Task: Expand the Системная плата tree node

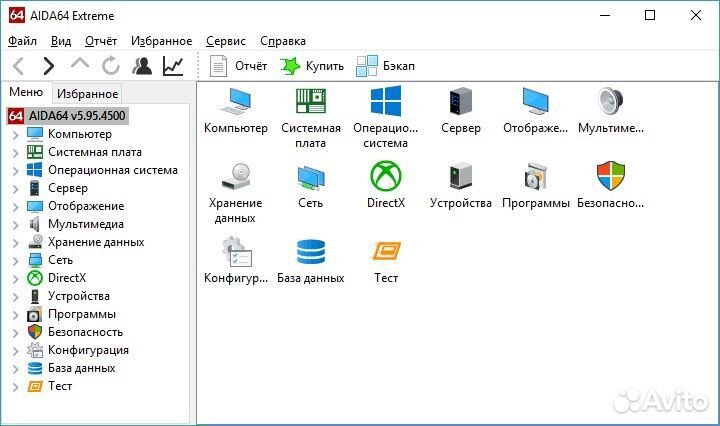Action: [15, 152]
